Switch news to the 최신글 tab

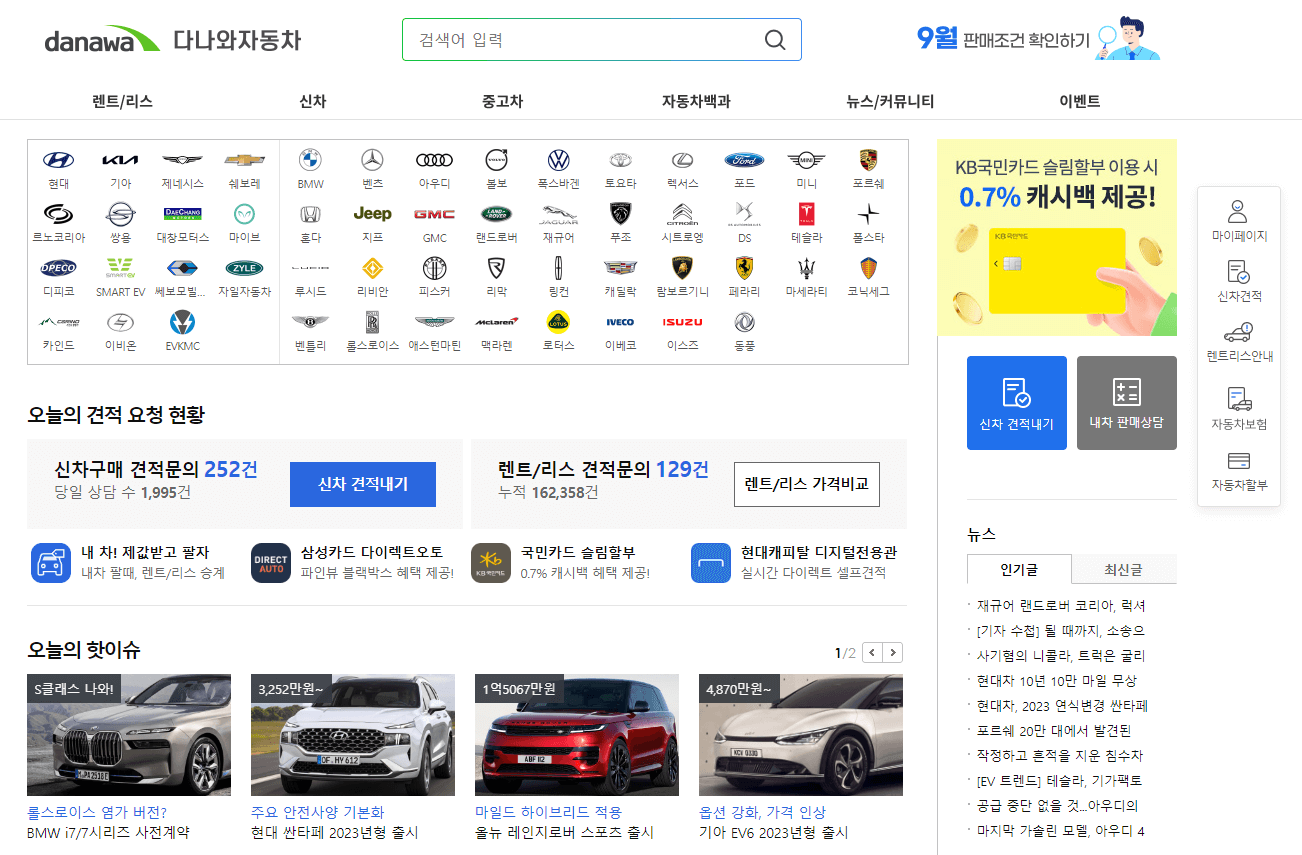point(1124,569)
